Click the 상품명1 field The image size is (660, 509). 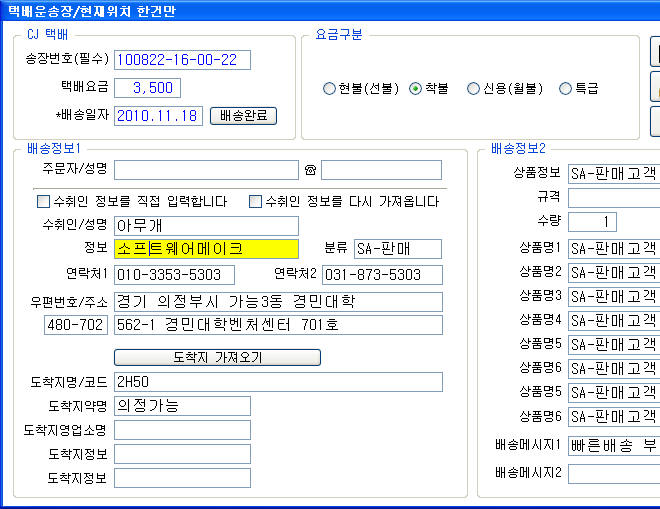click(614, 248)
